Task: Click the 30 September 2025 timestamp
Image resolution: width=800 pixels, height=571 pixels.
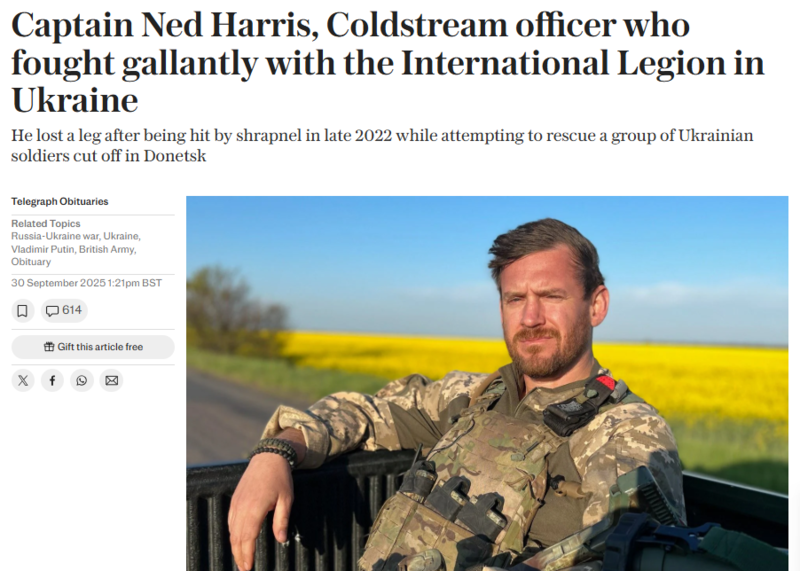Action: (x=87, y=283)
